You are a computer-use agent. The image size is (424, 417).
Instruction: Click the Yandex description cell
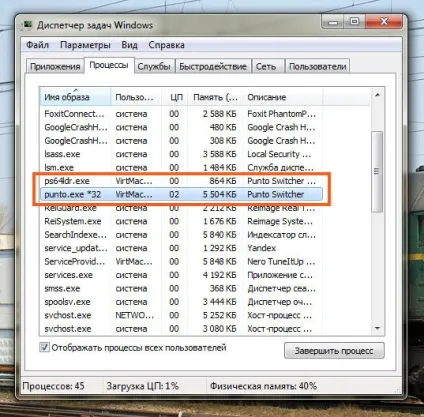pos(262,248)
